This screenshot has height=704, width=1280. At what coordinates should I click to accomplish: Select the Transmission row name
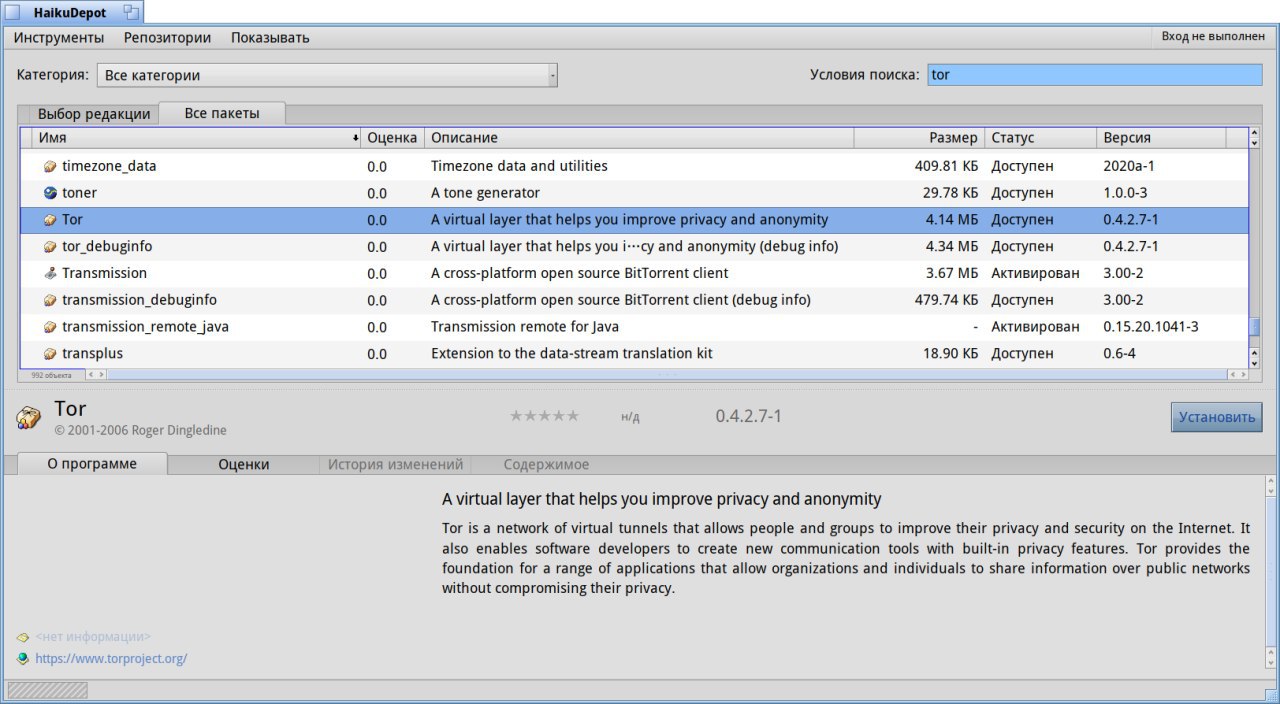point(104,273)
